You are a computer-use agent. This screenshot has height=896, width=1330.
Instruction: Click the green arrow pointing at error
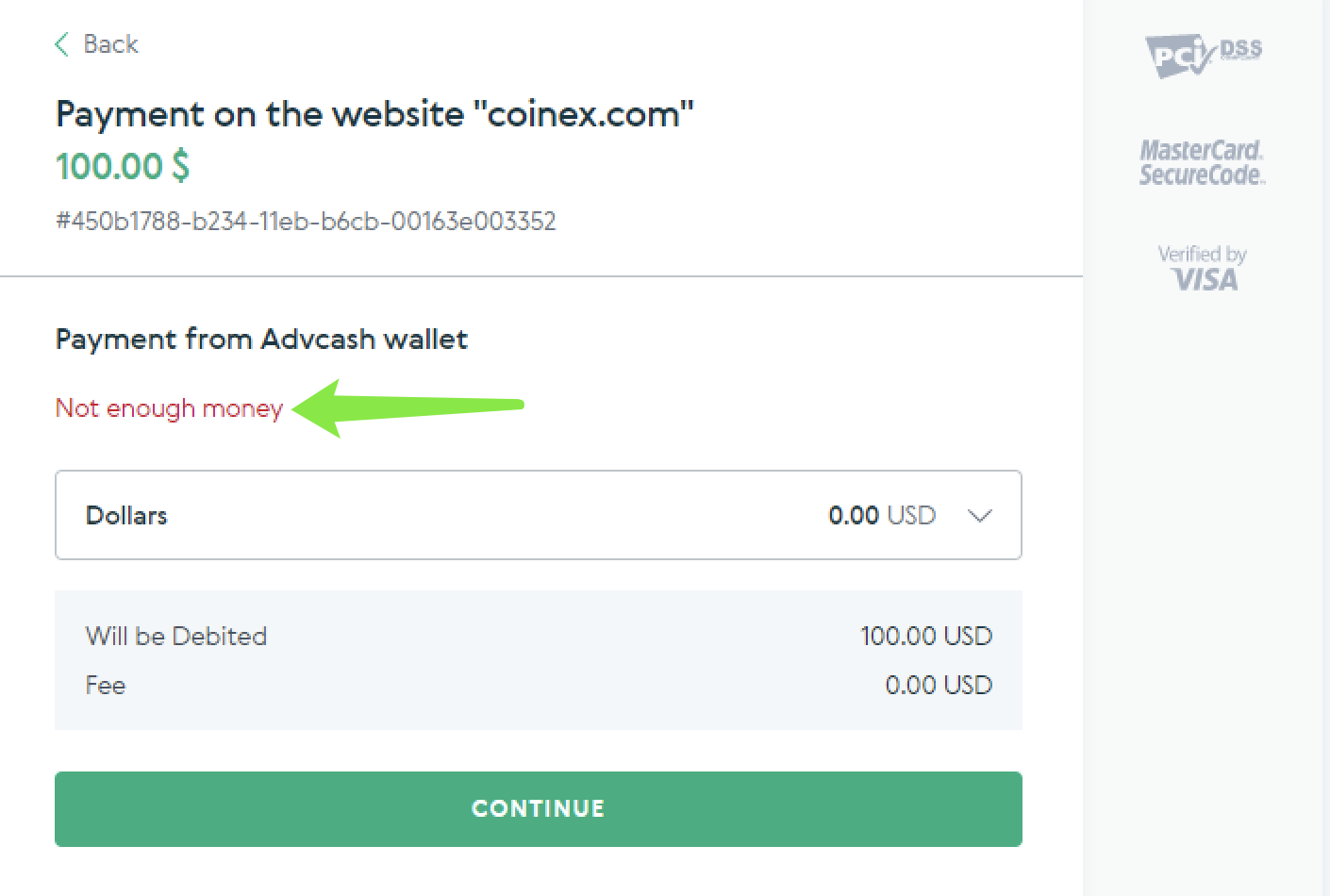[406, 406]
